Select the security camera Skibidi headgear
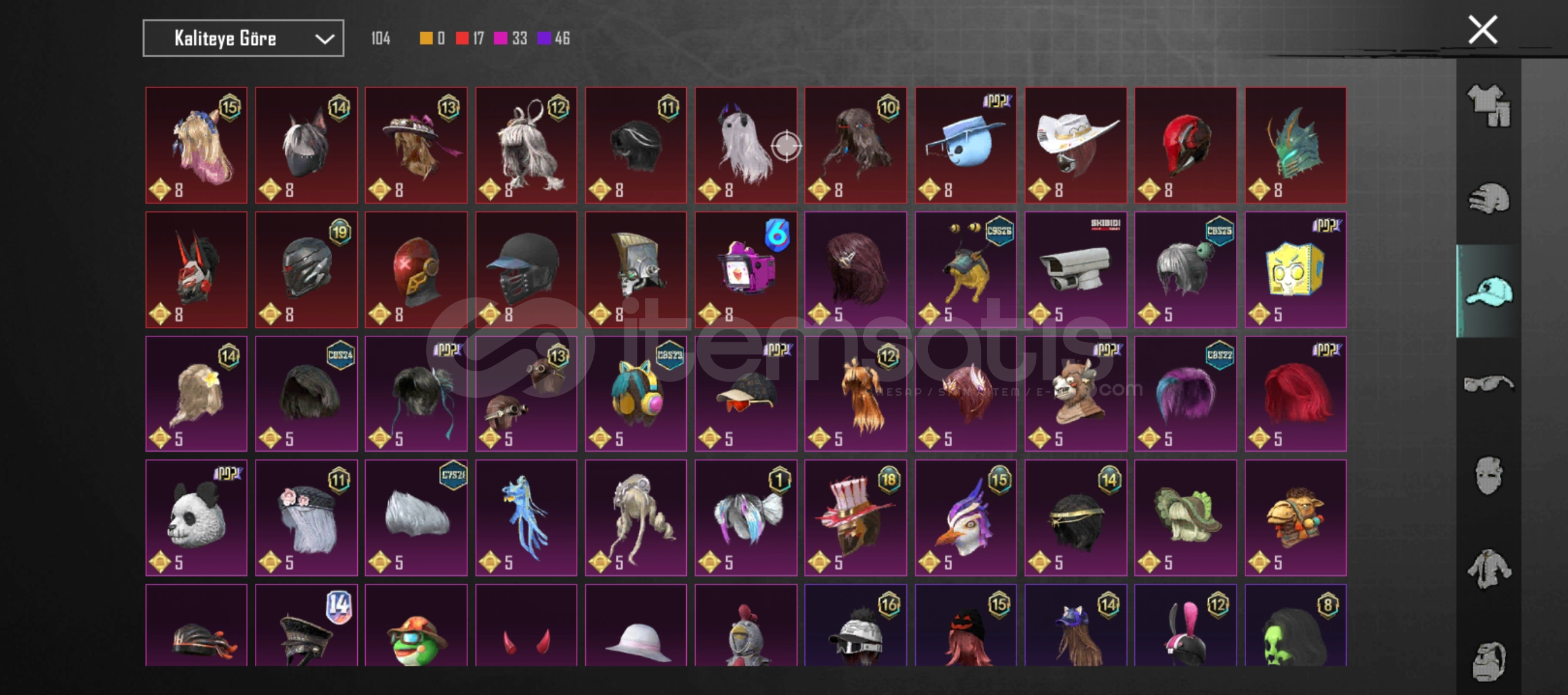Viewport: 1568px width, 695px height. (1076, 270)
